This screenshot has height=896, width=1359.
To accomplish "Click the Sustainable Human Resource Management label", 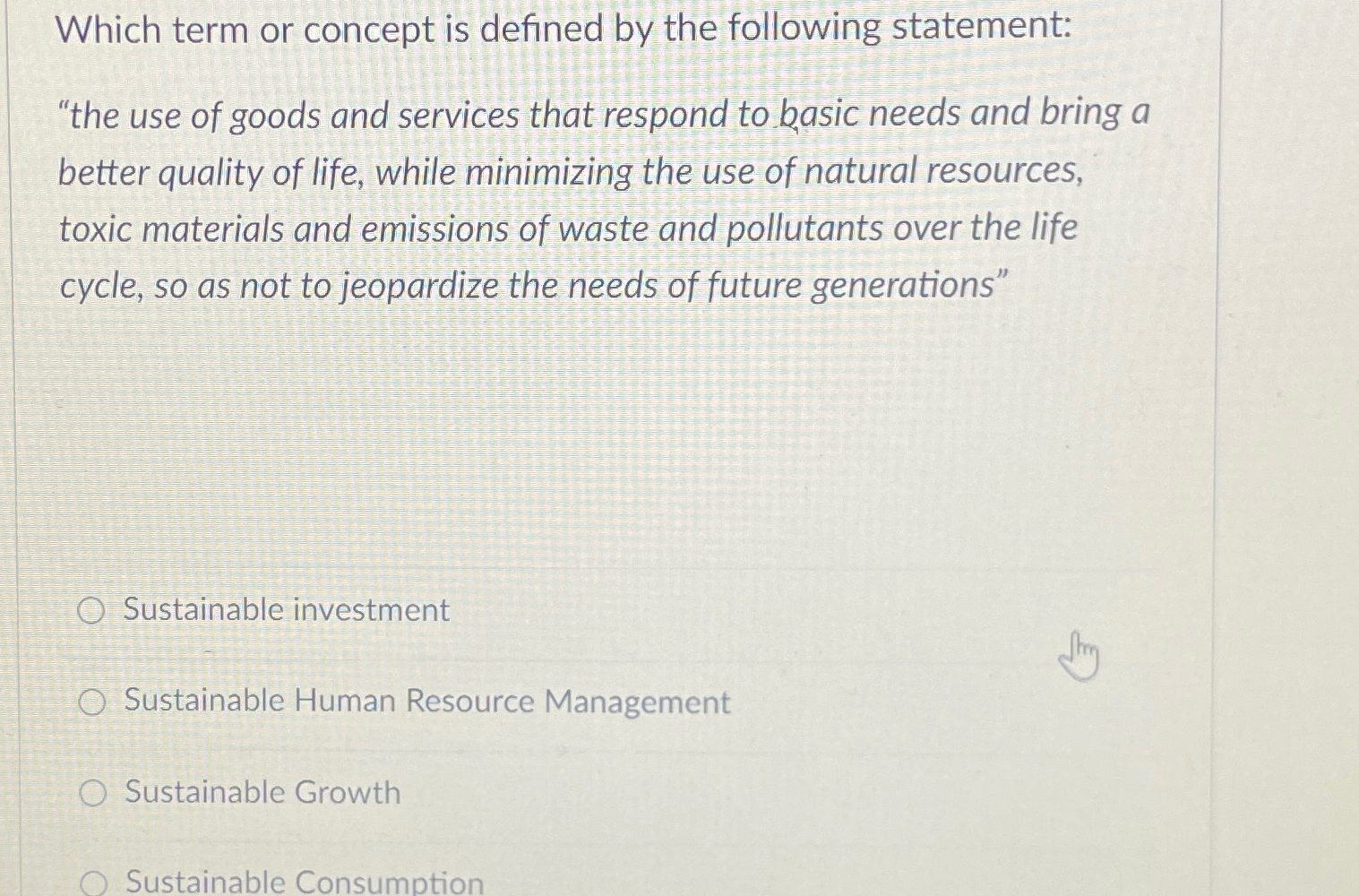I will pos(427,702).
